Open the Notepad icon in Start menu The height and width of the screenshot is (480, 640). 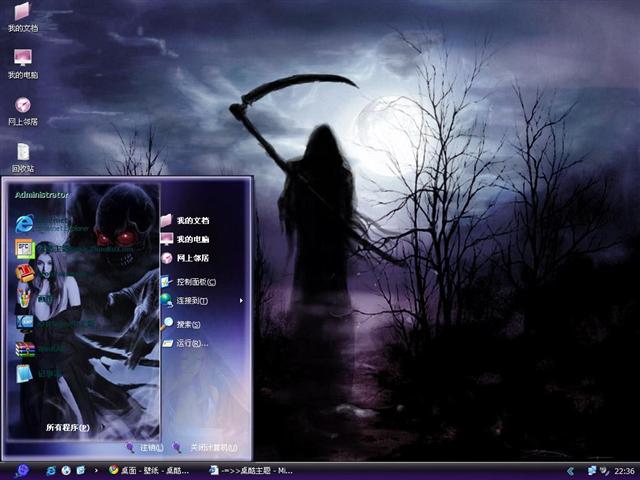coord(25,374)
